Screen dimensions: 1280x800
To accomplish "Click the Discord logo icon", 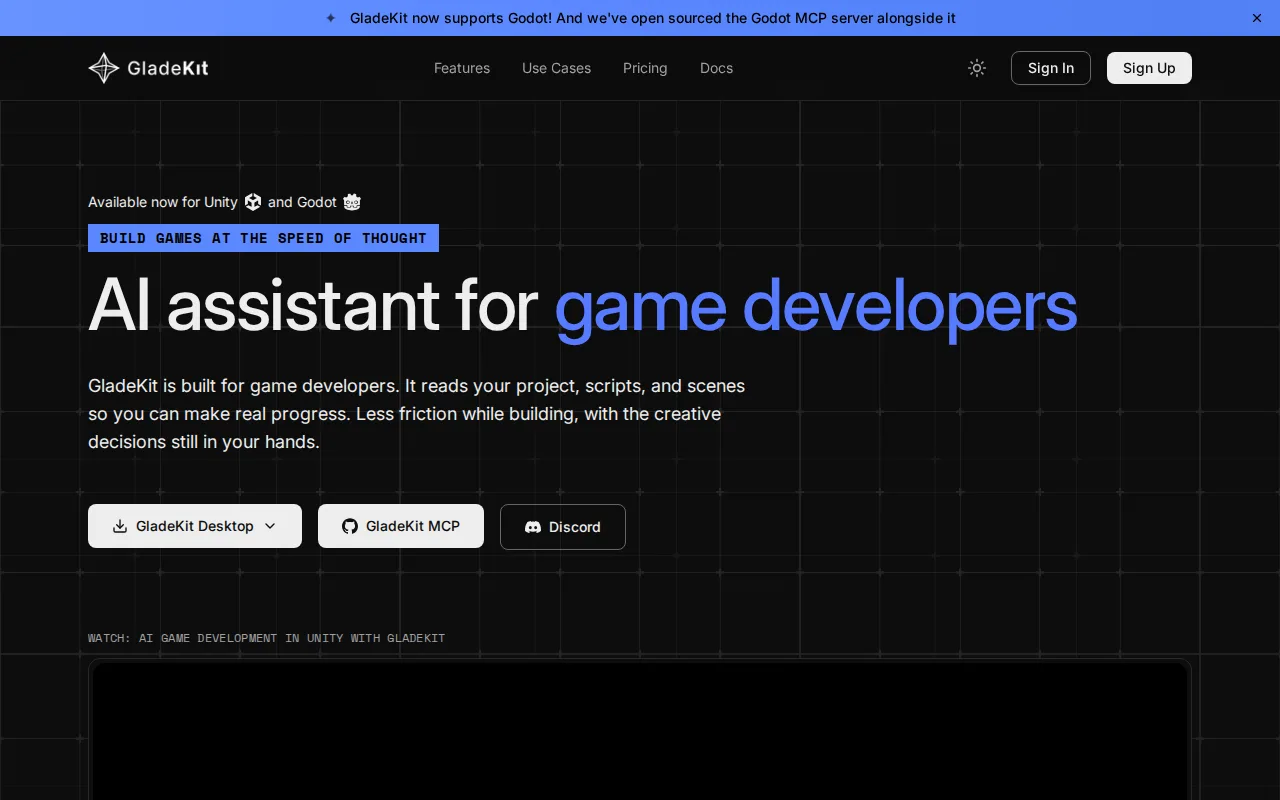I will pyautogui.click(x=533, y=527).
